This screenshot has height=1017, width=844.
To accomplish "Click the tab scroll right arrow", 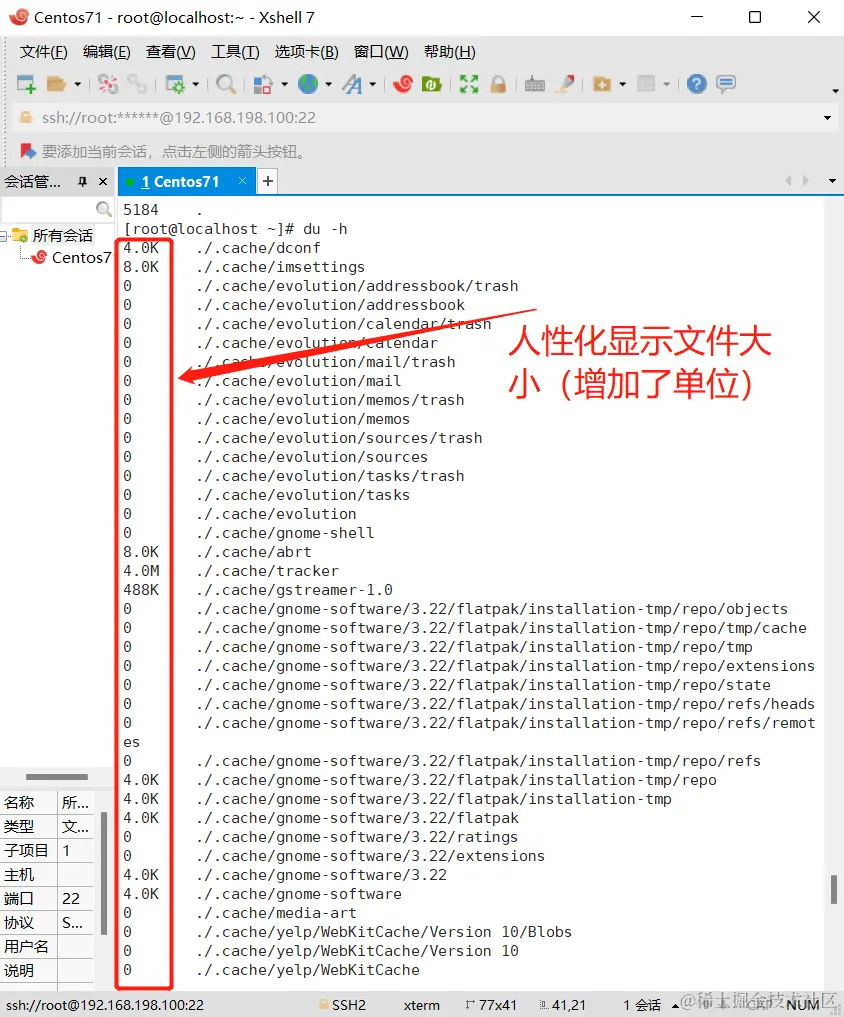I will click(806, 180).
